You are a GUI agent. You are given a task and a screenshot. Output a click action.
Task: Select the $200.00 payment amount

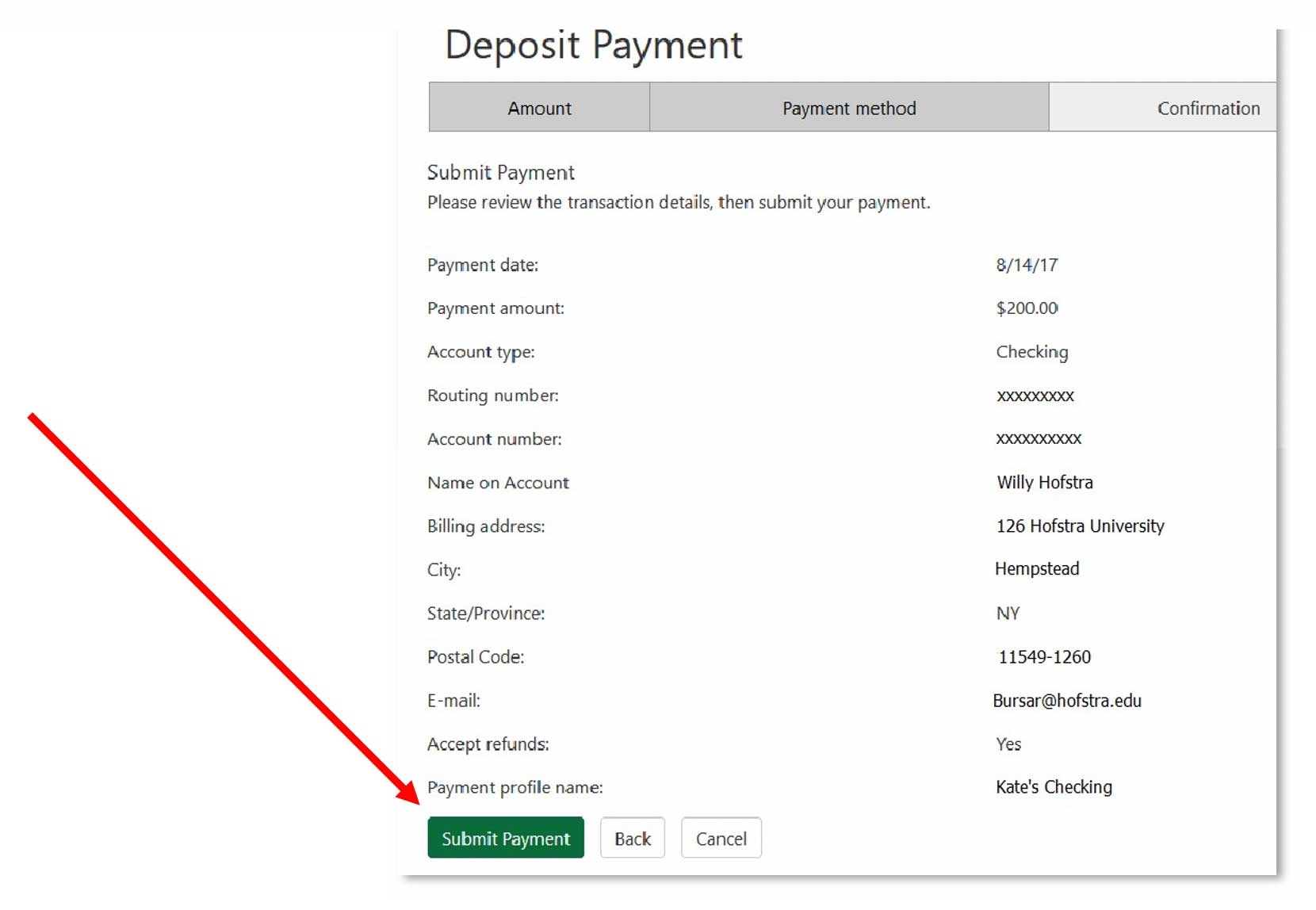(x=1027, y=308)
